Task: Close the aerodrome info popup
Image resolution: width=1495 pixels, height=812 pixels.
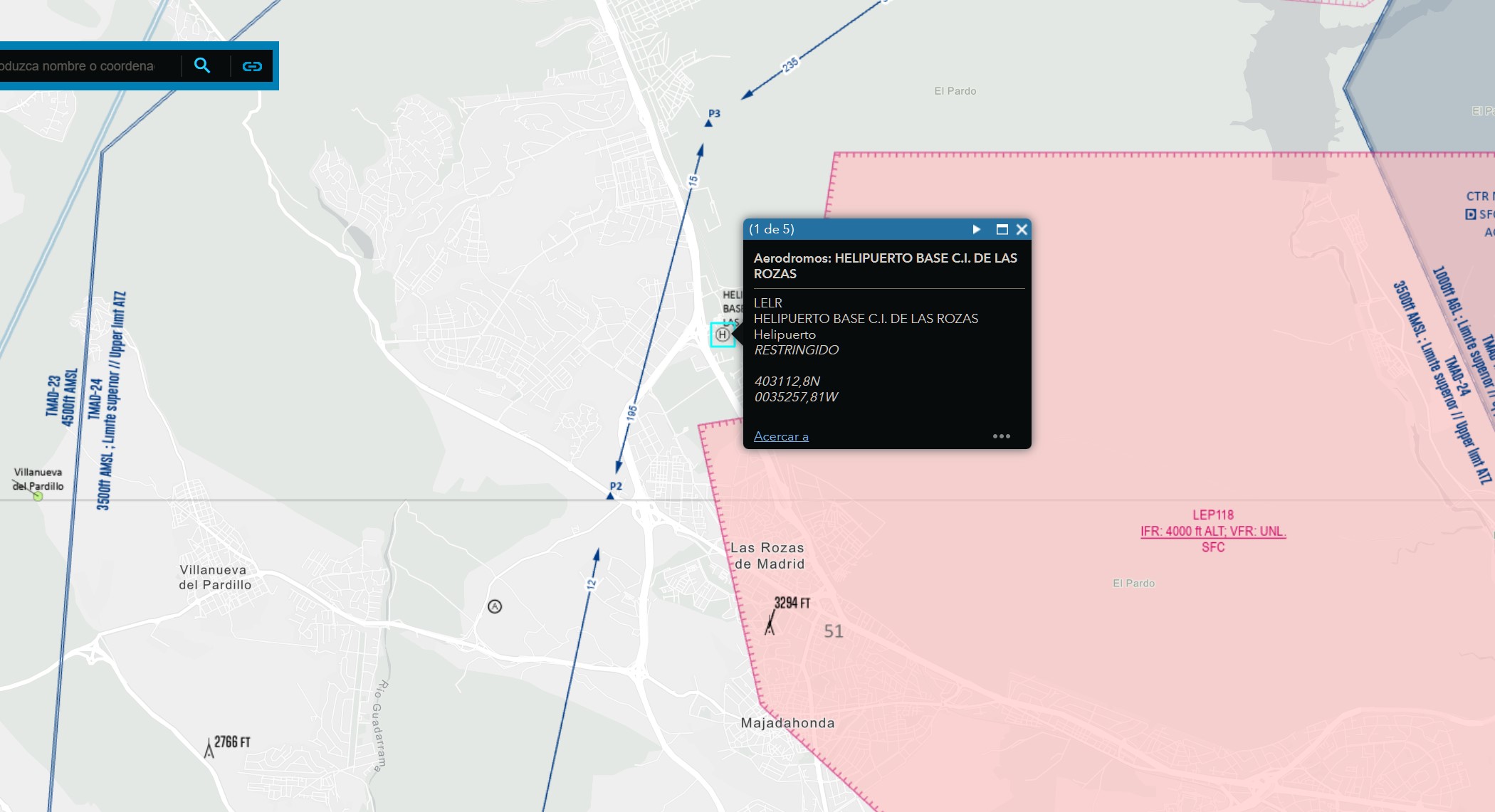Action: (1022, 229)
